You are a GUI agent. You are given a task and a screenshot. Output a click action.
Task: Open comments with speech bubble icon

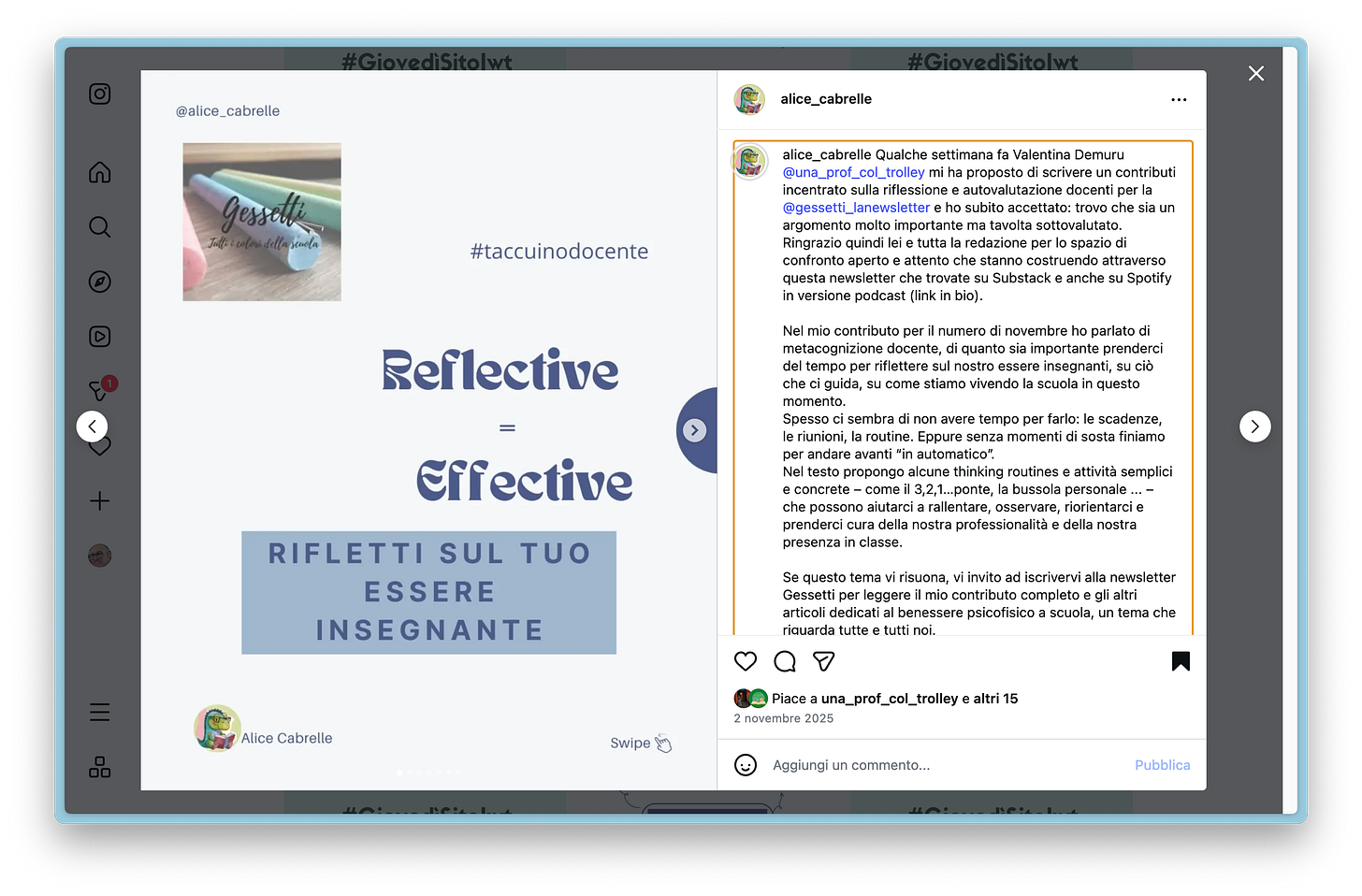coord(785,661)
